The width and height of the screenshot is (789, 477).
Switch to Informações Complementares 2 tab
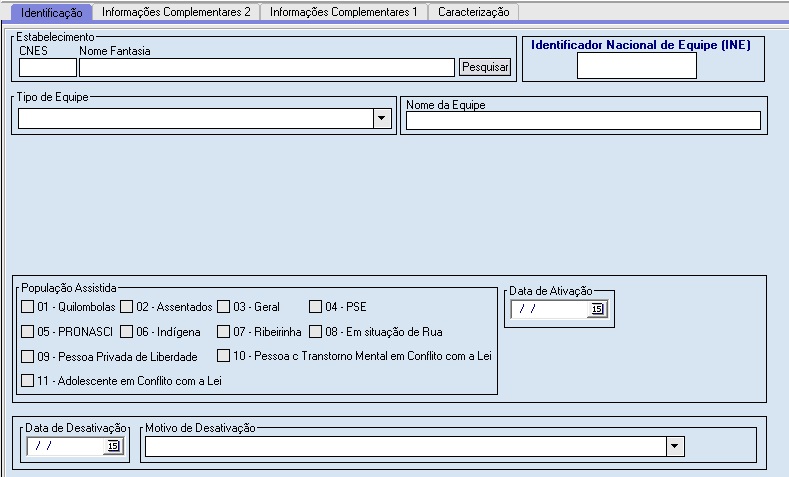pos(176,12)
